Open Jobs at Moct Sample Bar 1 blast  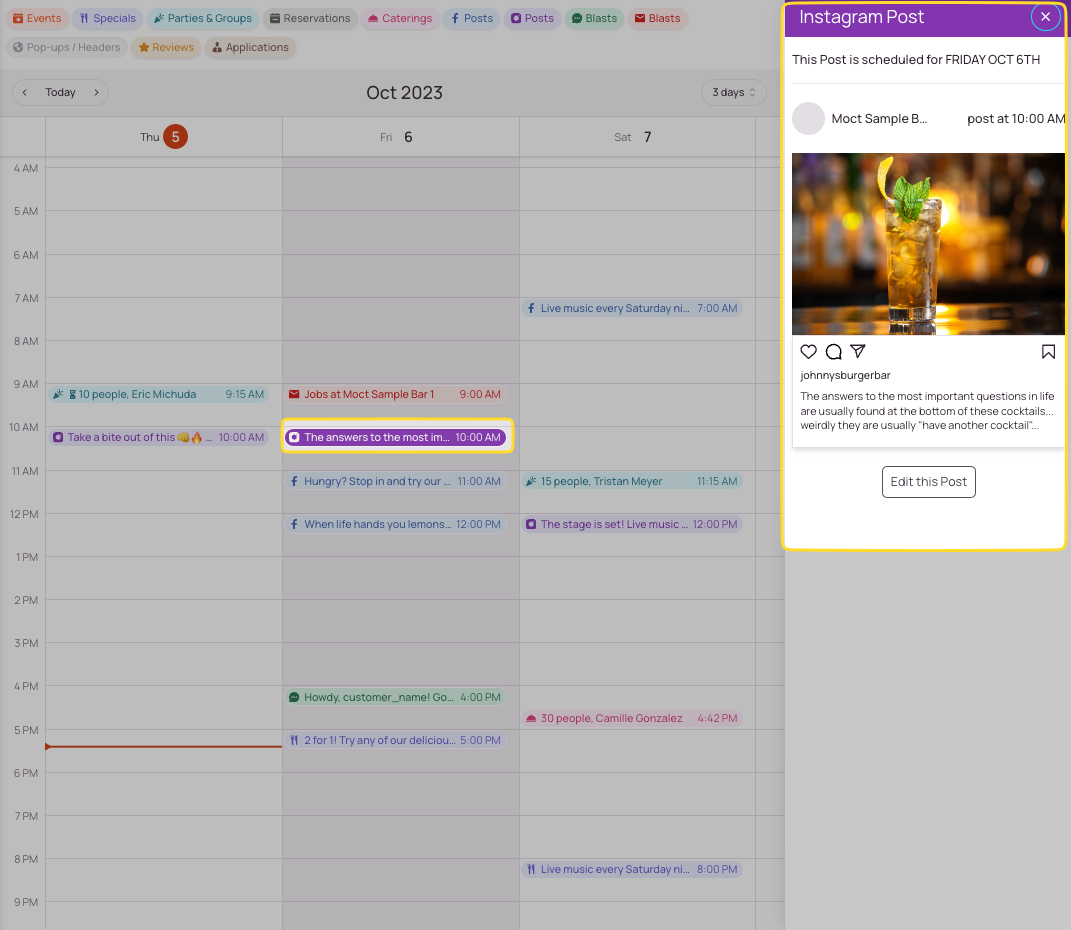pos(395,394)
